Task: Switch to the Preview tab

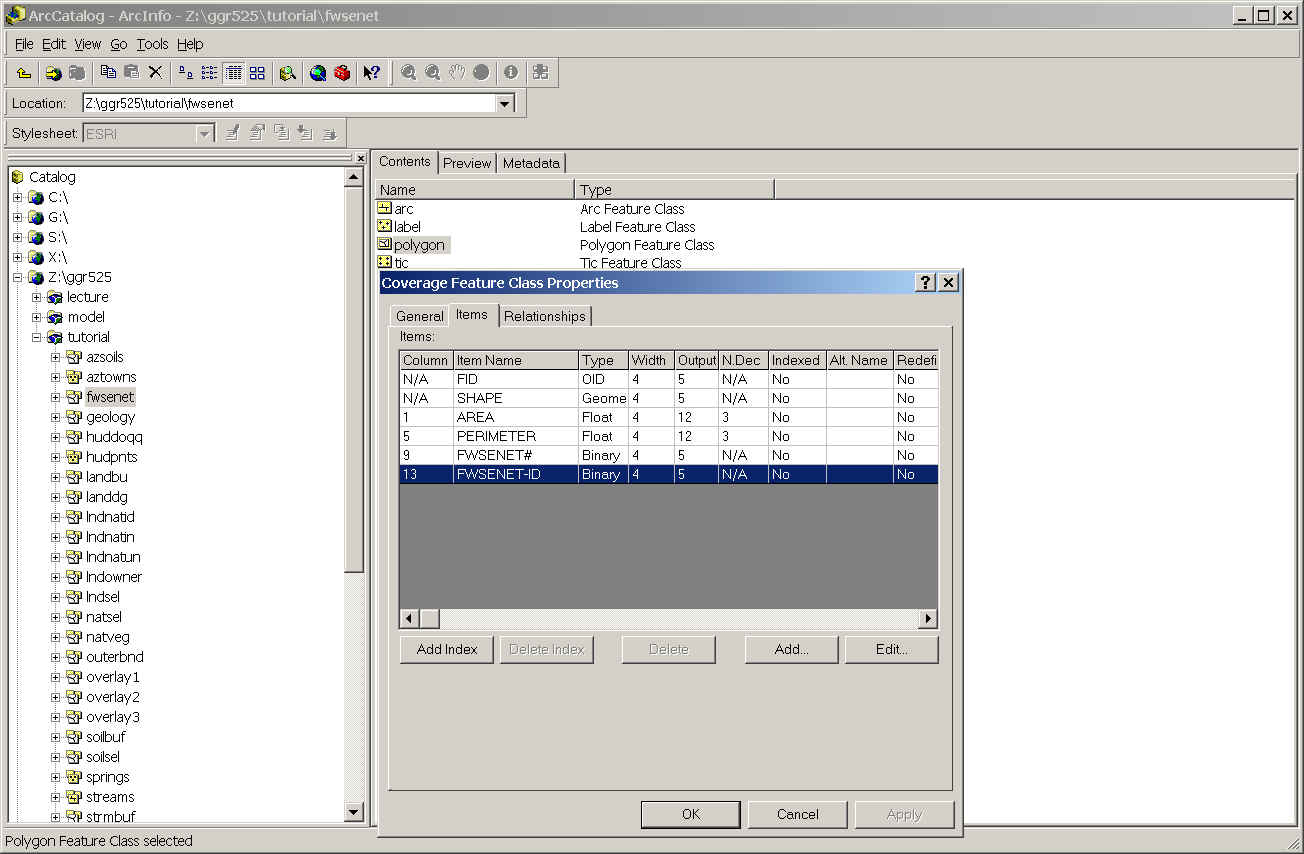Action: 467,163
